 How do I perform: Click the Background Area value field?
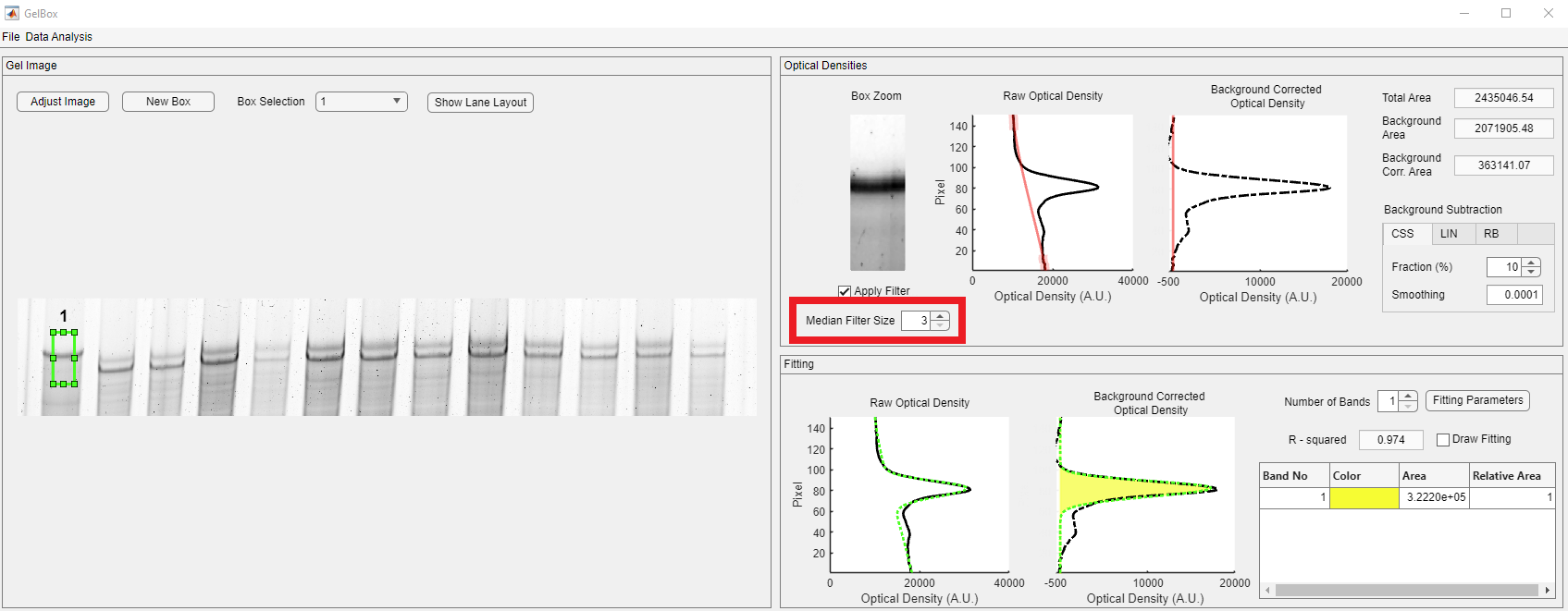[x=1504, y=128]
